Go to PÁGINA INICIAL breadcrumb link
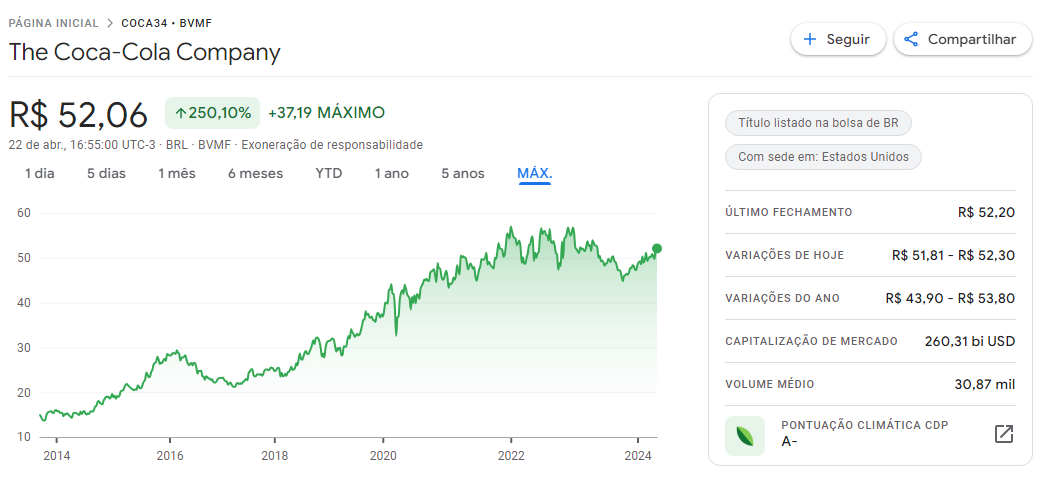1046x477 pixels. [54, 23]
